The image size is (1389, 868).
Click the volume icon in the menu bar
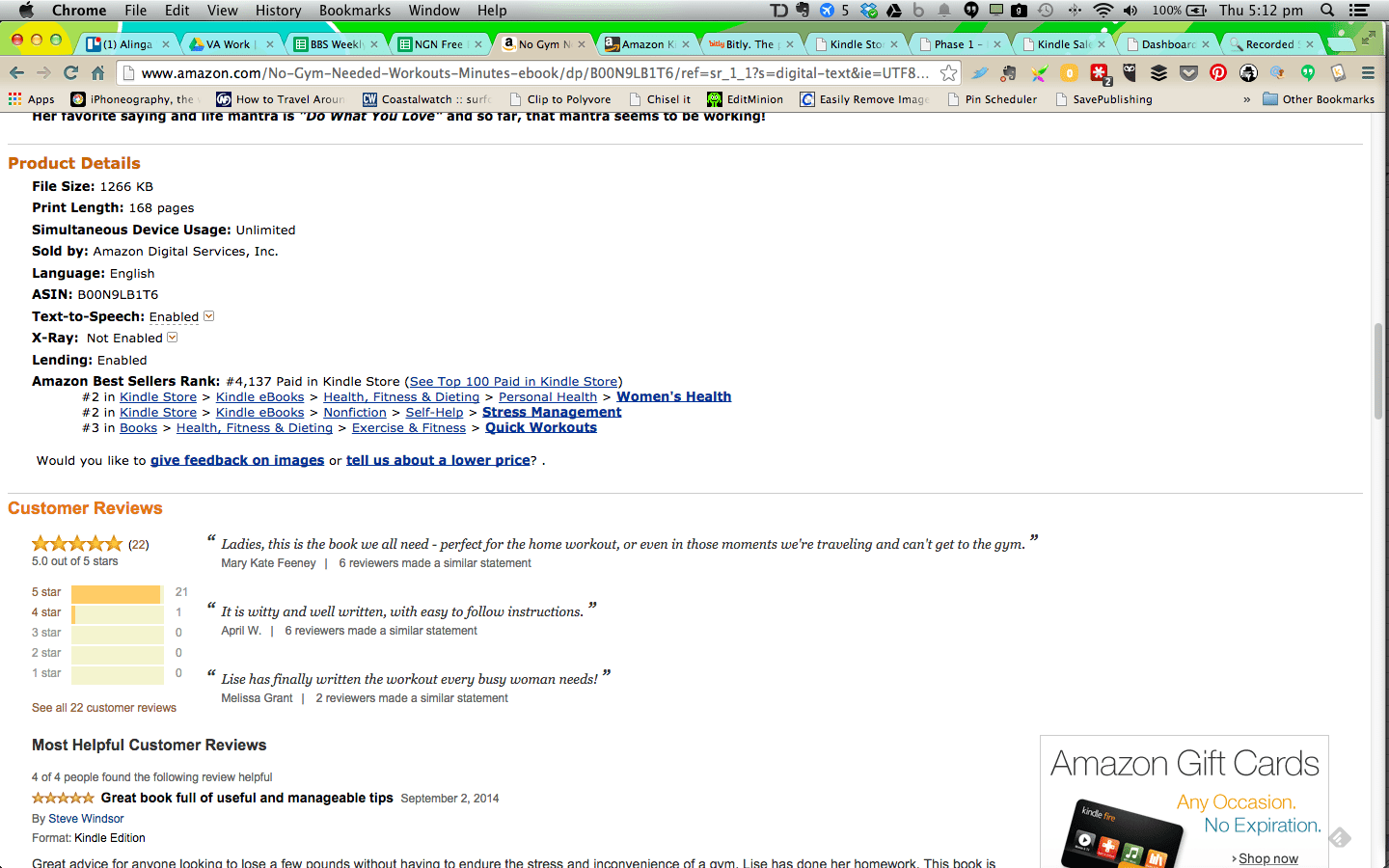[x=1130, y=11]
